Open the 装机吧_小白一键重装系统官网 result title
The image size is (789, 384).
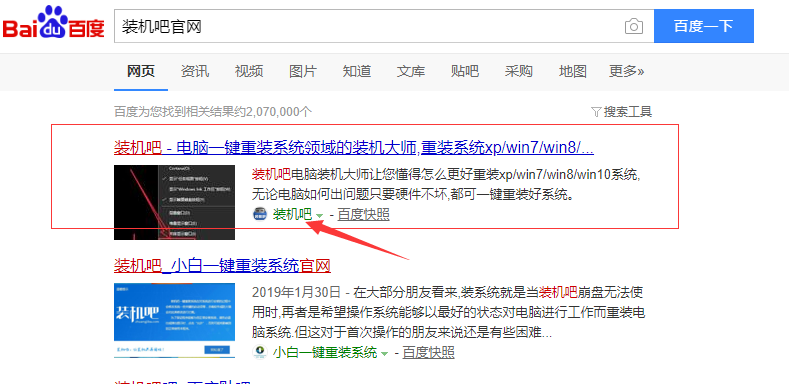[x=222, y=265]
